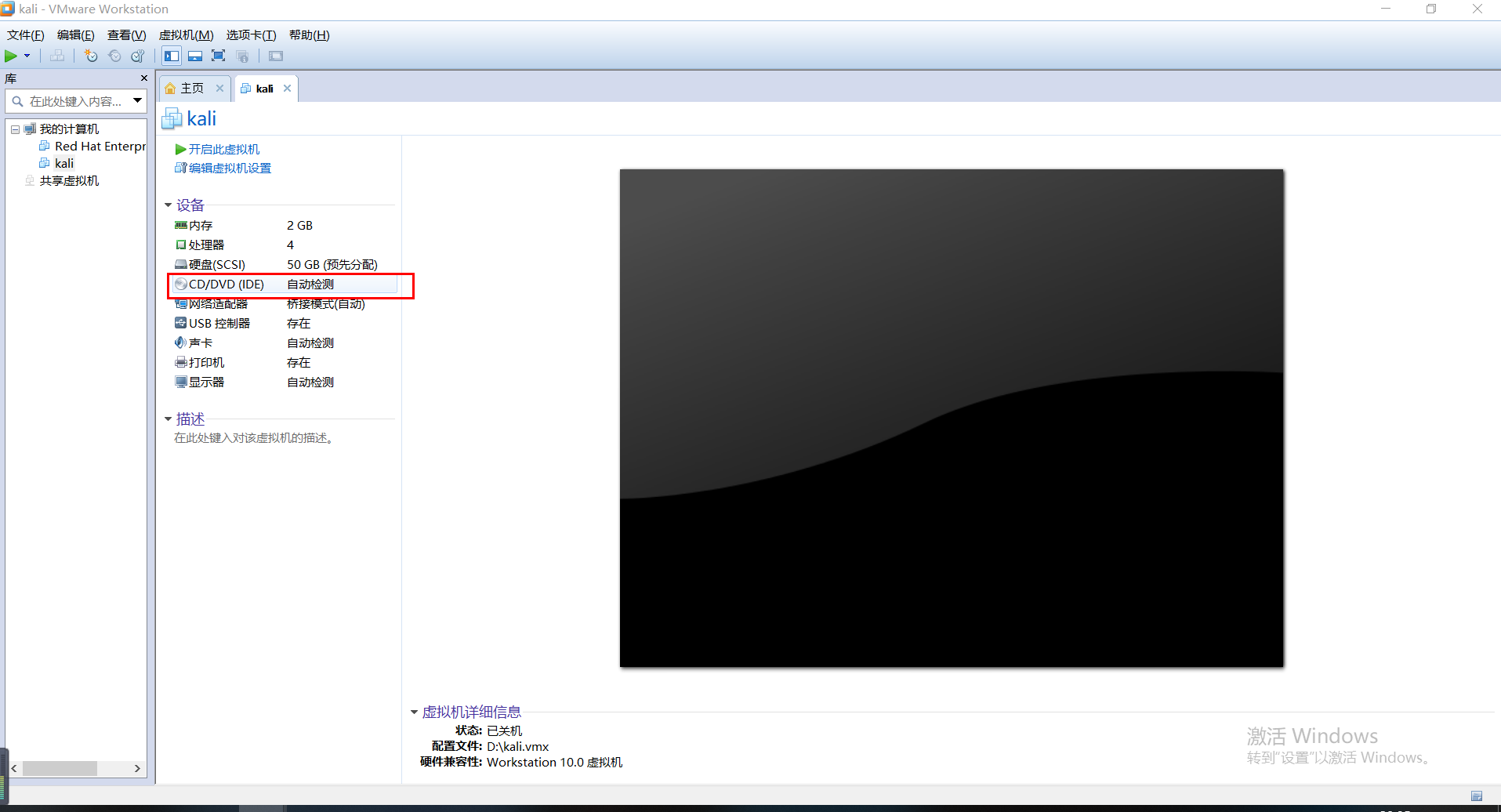Viewport: 1501px width, 812px height.
Task: Click the 网络适配器 network adapter icon
Action: (x=180, y=304)
